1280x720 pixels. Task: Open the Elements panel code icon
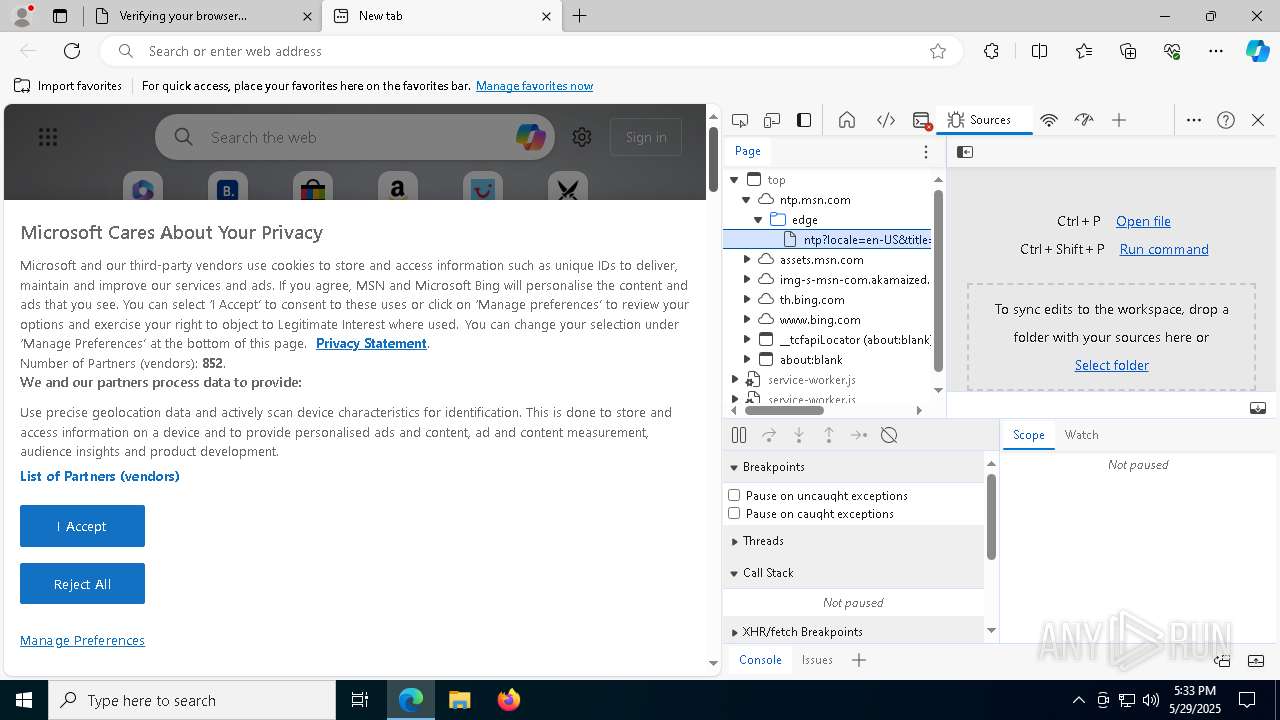886,120
